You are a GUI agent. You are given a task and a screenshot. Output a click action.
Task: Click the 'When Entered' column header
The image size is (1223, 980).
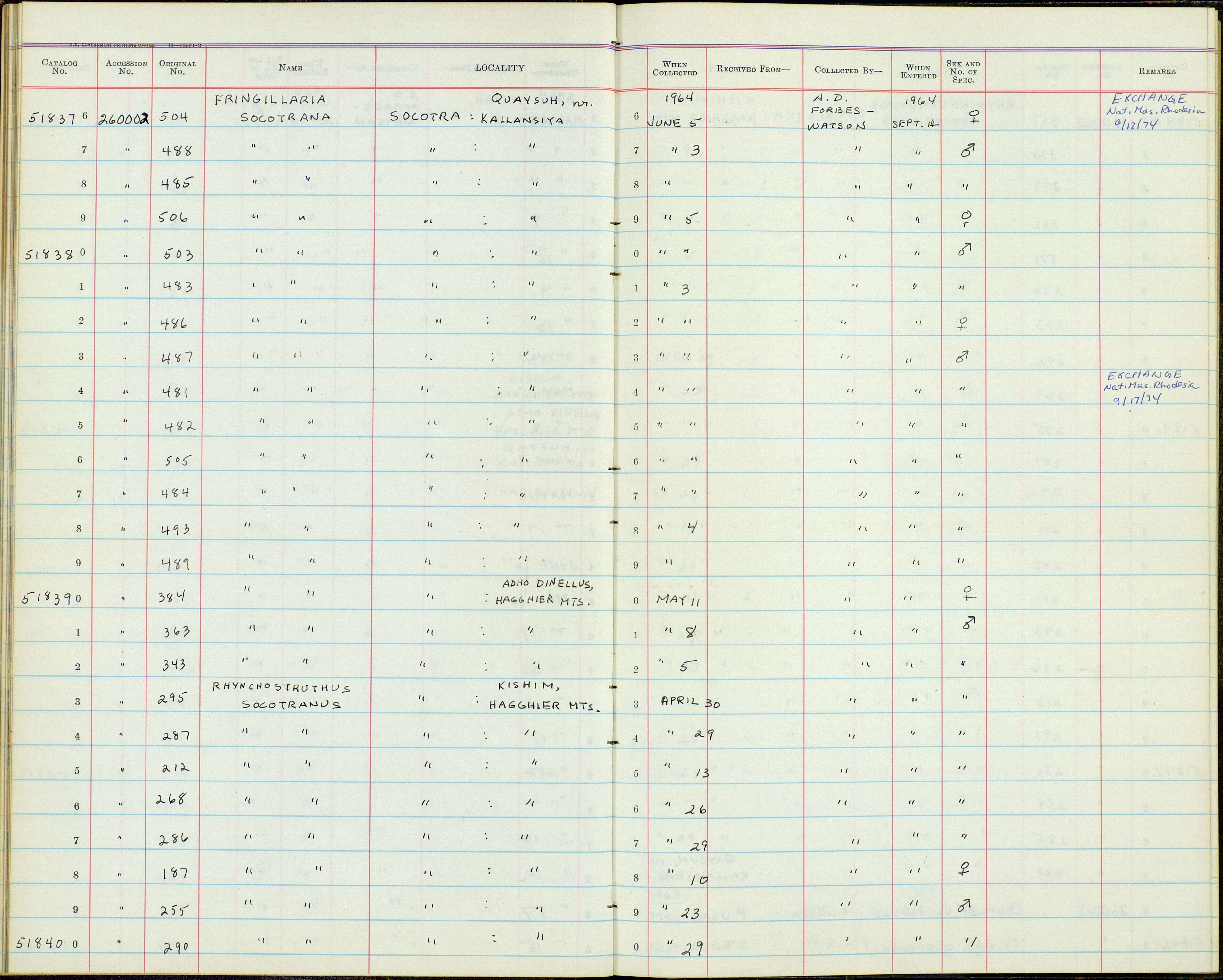click(918, 72)
